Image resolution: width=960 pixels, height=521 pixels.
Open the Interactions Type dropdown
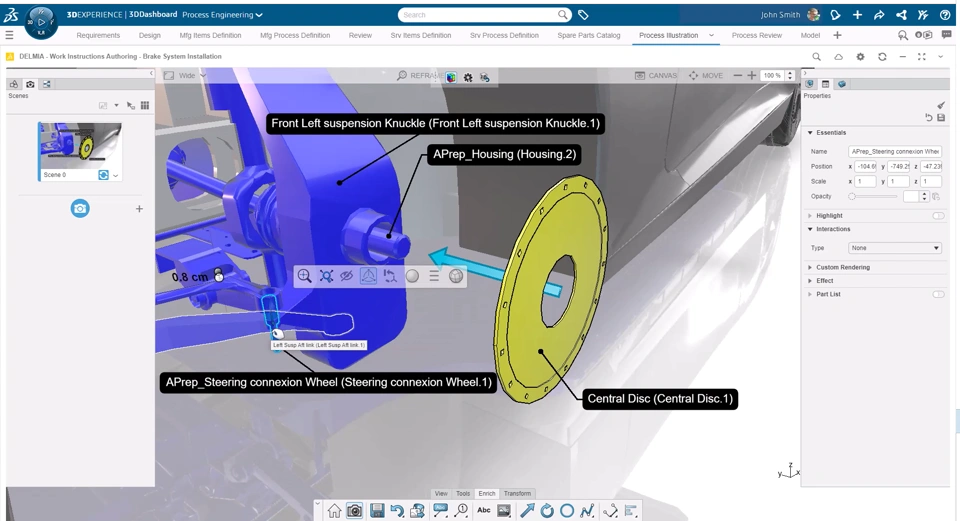point(895,248)
